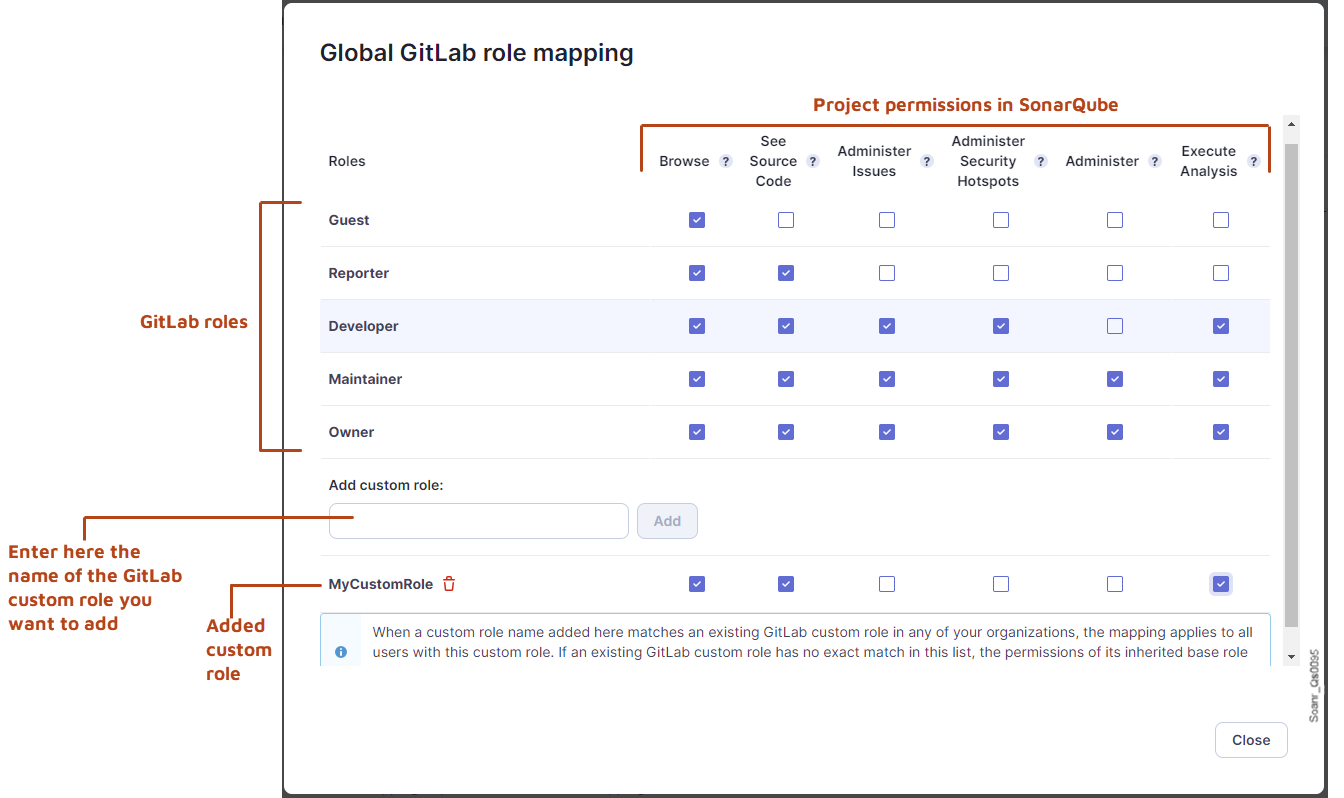Click the Add button
1344x798 pixels.
(667, 520)
